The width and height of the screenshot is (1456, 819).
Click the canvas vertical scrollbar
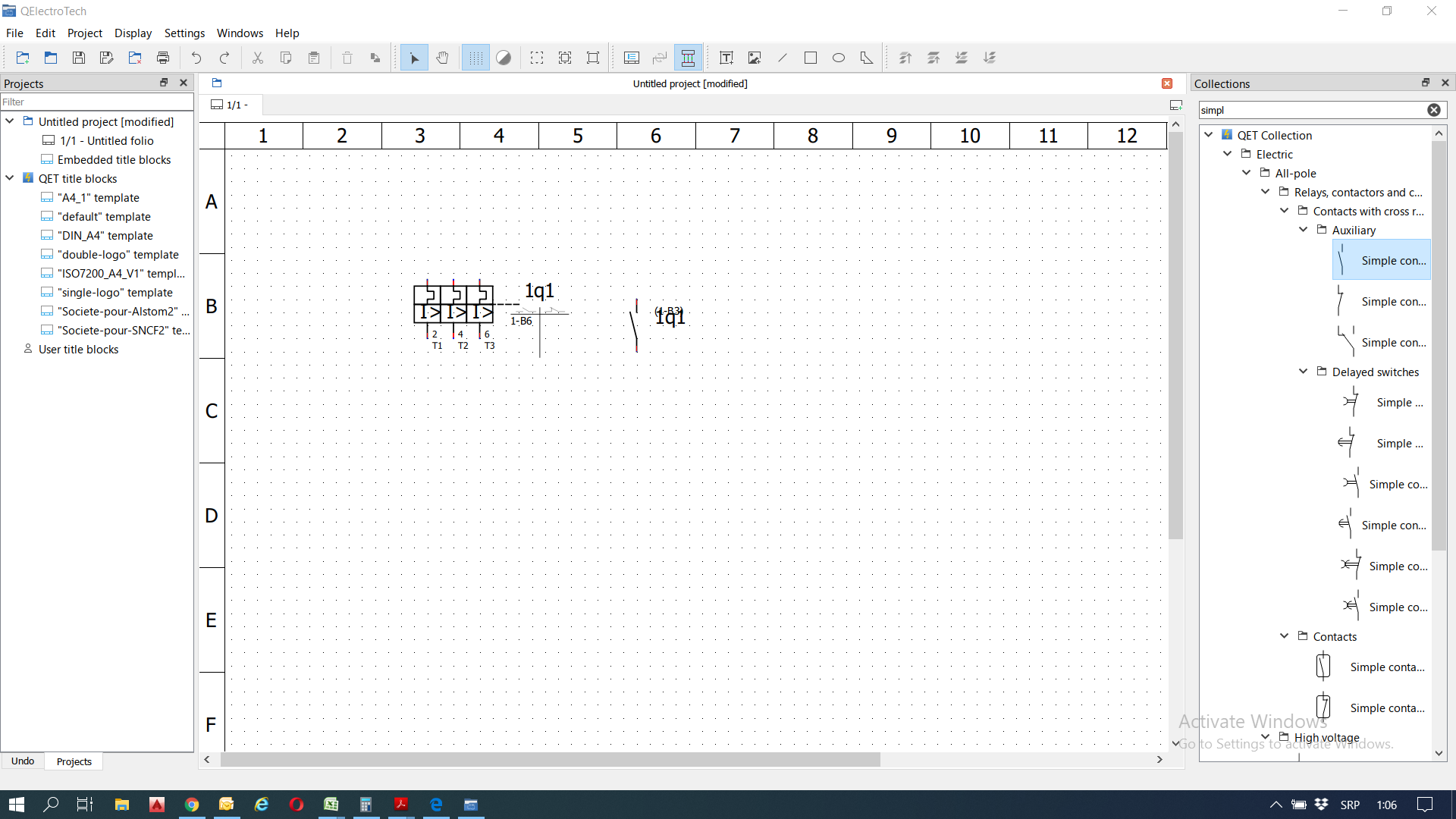coord(1175,334)
